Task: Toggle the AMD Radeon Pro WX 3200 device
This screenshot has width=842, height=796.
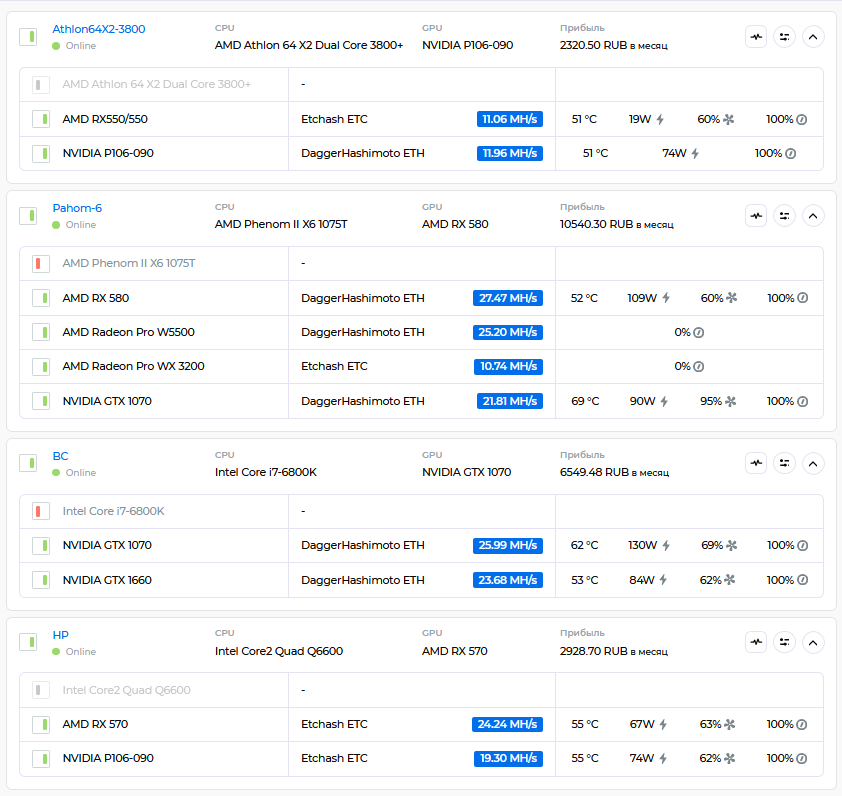Action: [41, 367]
